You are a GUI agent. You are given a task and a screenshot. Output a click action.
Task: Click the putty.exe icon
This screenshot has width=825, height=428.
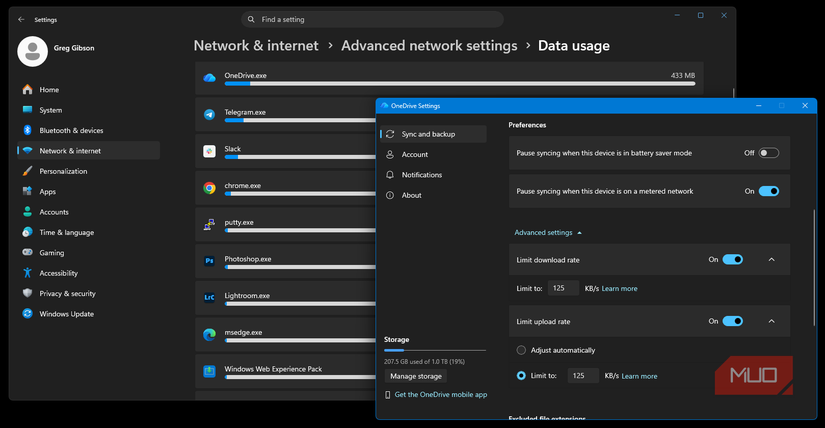click(x=209, y=224)
